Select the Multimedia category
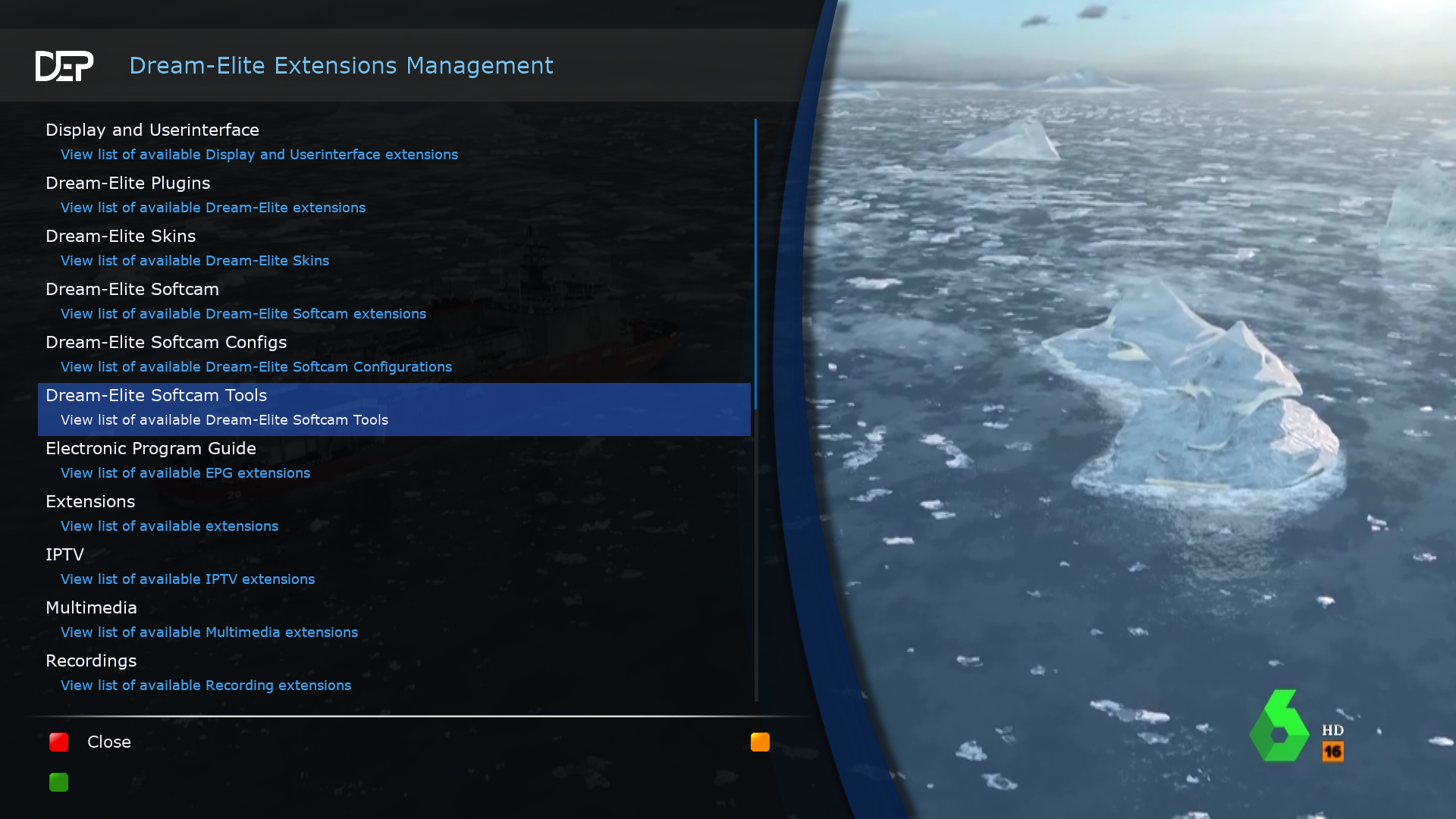This screenshot has width=1456, height=819. 91,608
